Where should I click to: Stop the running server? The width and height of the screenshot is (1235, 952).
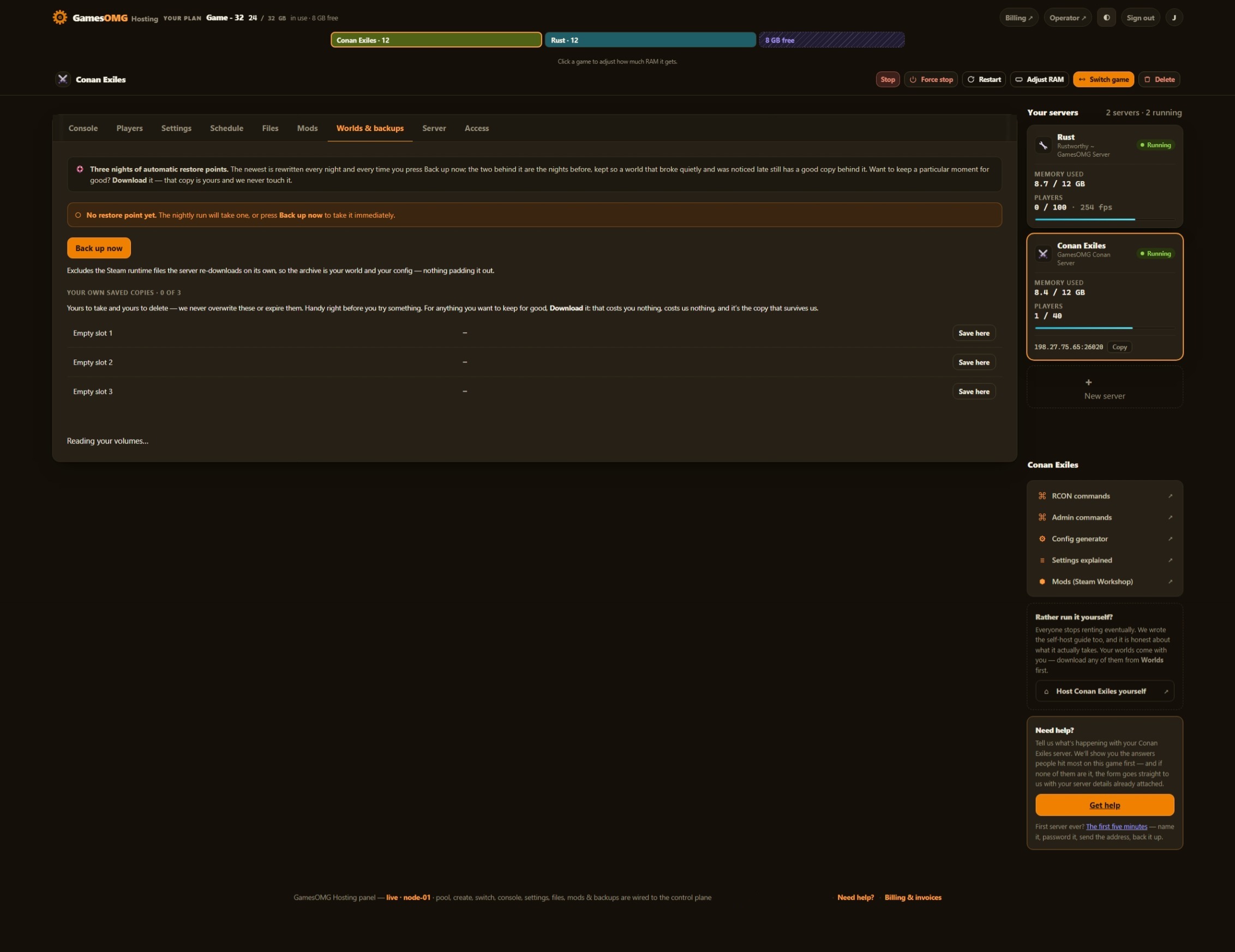pos(887,79)
